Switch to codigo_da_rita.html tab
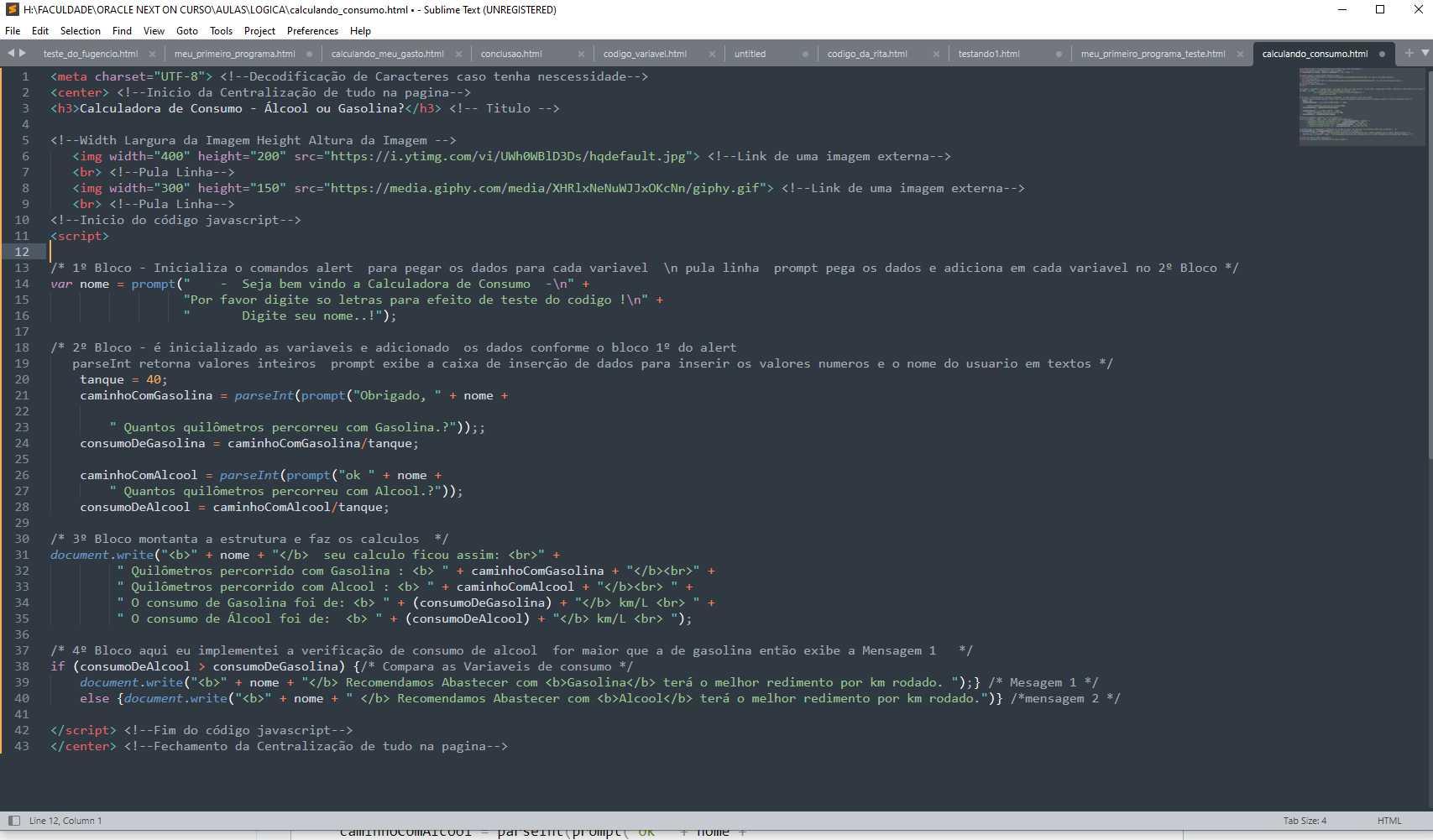 (x=867, y=54)
